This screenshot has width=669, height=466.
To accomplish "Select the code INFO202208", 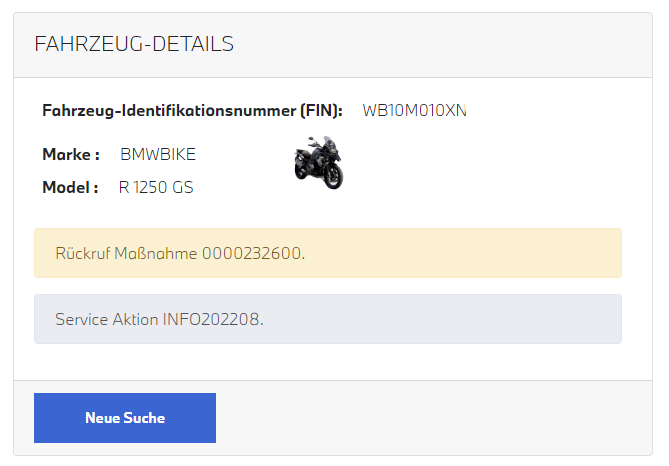I will (211, 319).
